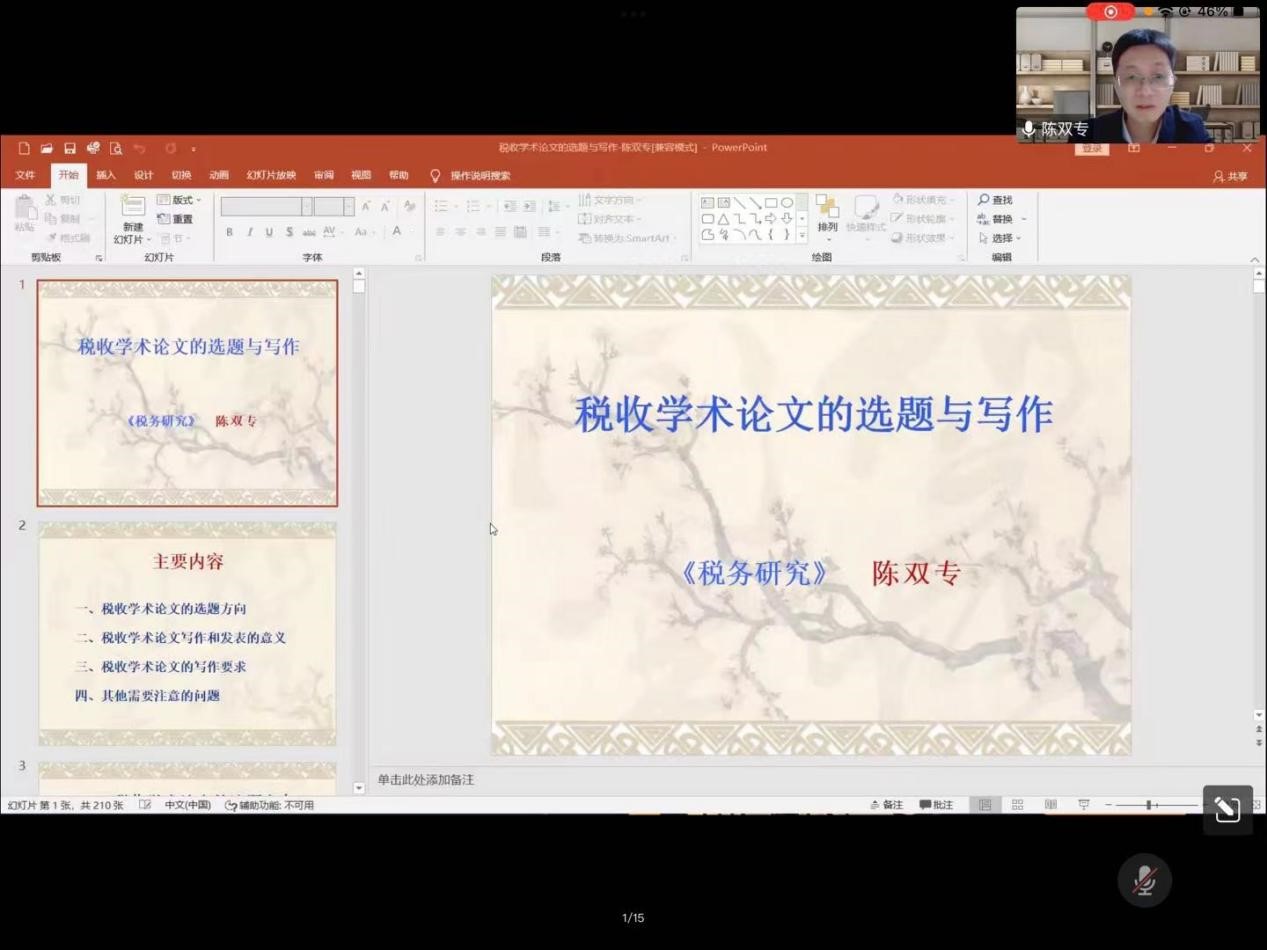The width and height of the screenshot is (1267, 950).
Task: Toggle the 备注 notes pane in status bar
Action: (x=886, y=805)
